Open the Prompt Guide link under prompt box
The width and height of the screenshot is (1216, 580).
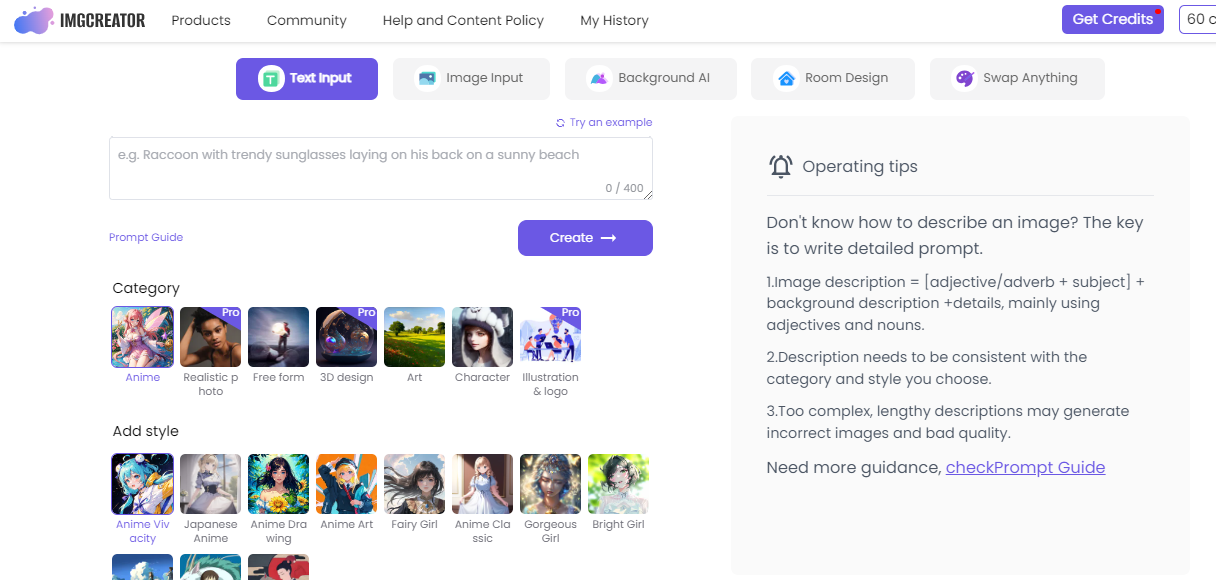coord(146,238)
